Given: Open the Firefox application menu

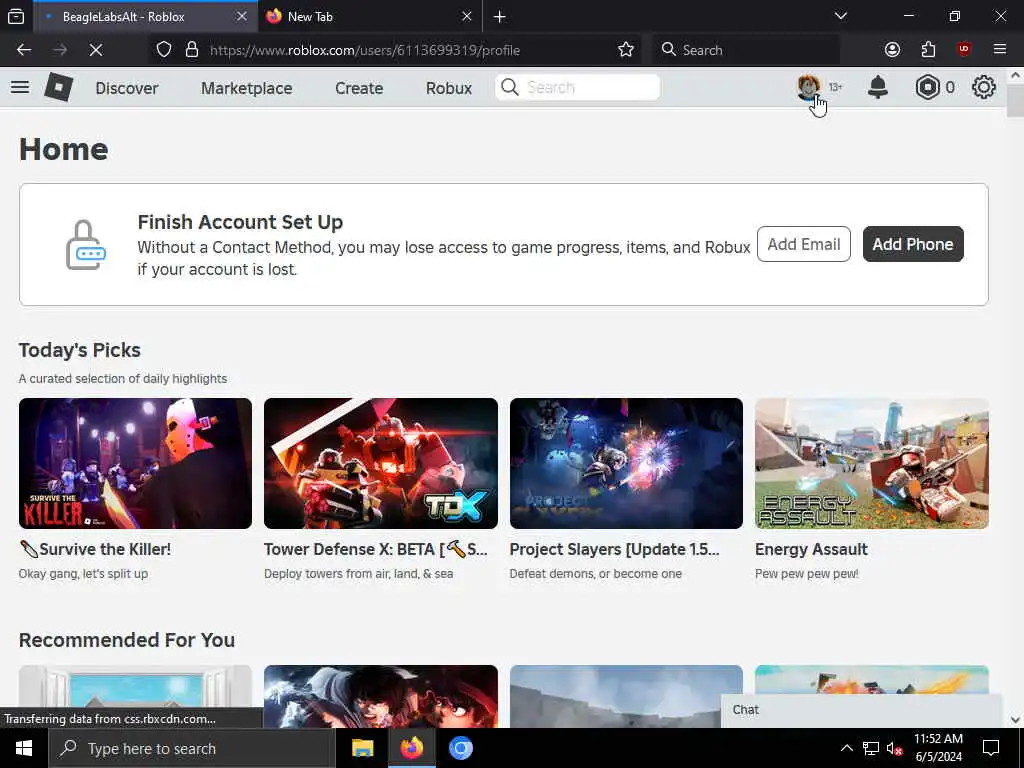Looking at the screenshot, I should [1000, 50].
